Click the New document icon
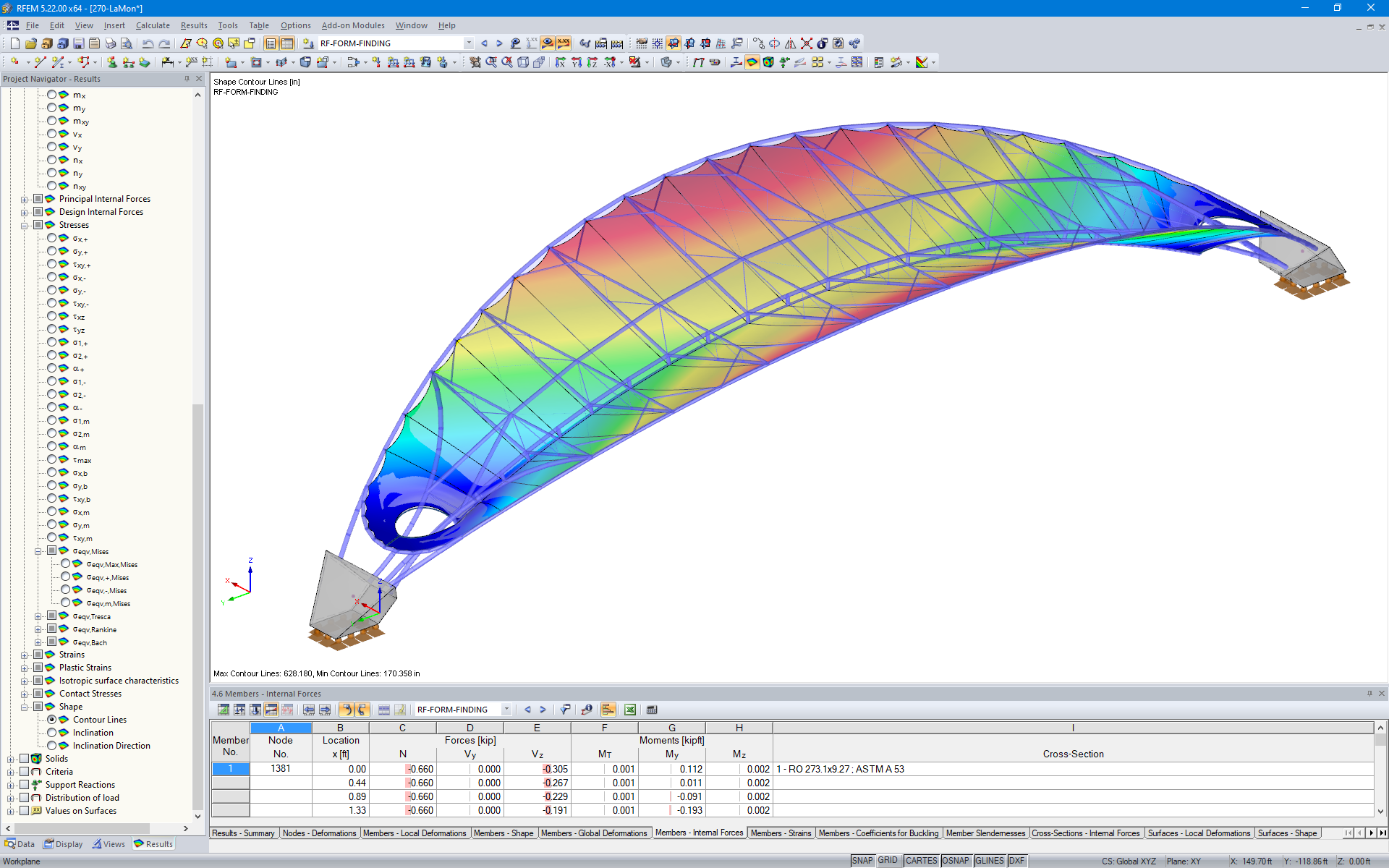 [x=14, y=43]
